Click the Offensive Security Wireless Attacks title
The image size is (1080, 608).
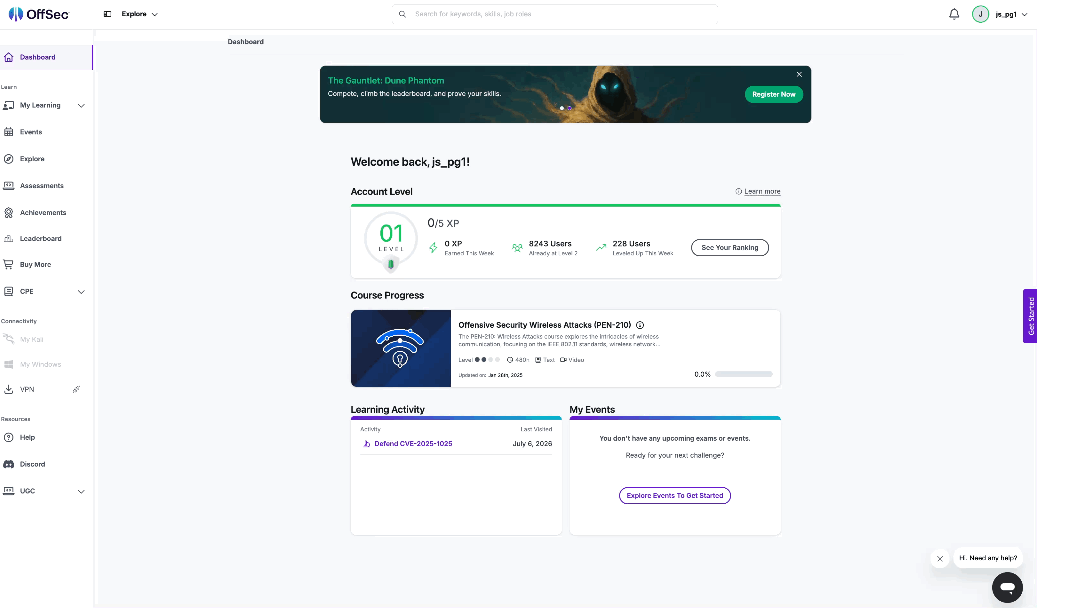coord(545,325)
